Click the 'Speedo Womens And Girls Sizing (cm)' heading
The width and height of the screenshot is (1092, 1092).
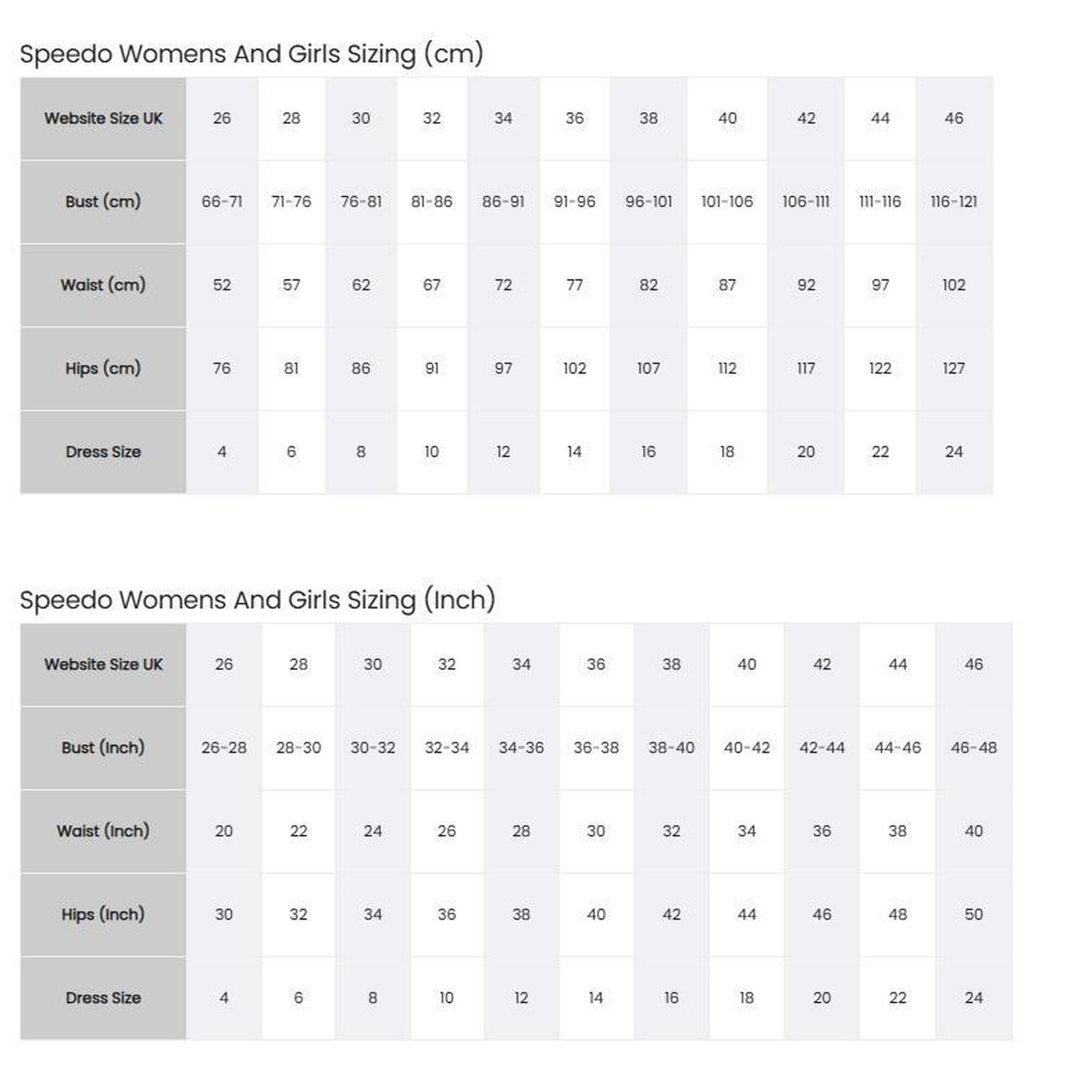[x=252, y=54]
